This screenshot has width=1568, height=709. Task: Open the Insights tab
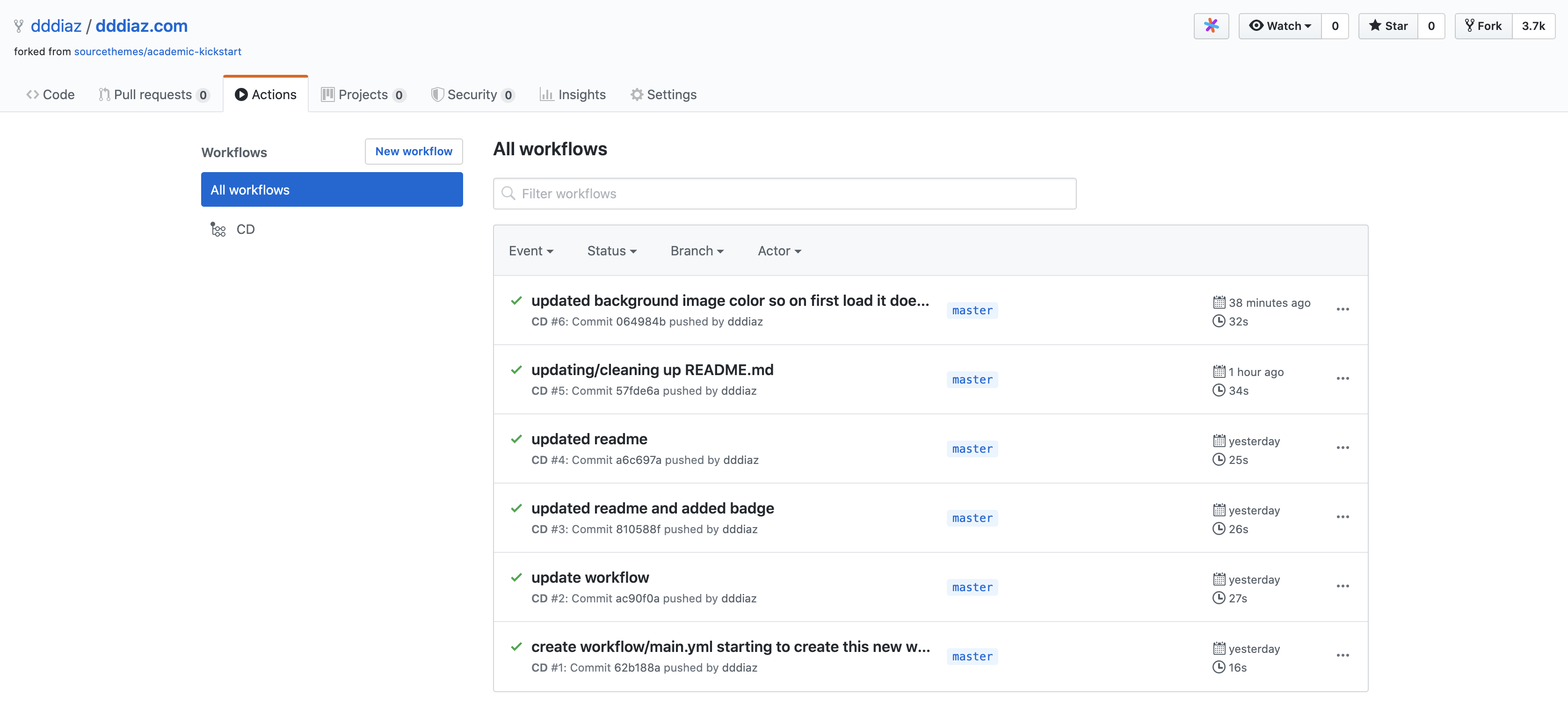tap(573, 94)
